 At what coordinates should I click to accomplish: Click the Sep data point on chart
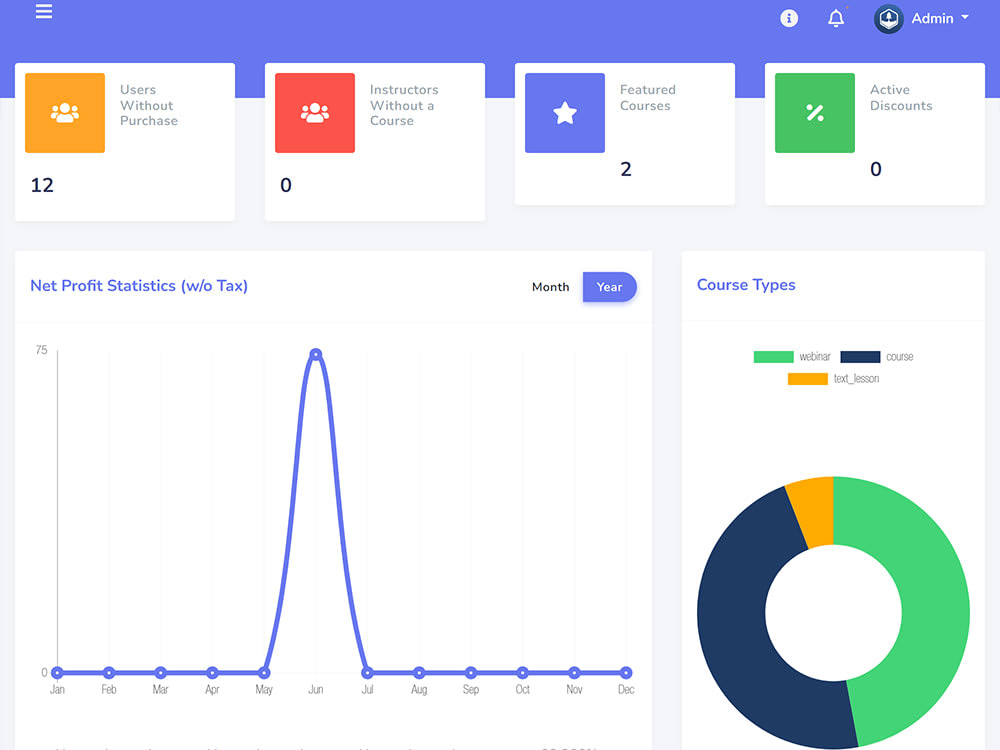pyautogui.click(x=471, y=672)
